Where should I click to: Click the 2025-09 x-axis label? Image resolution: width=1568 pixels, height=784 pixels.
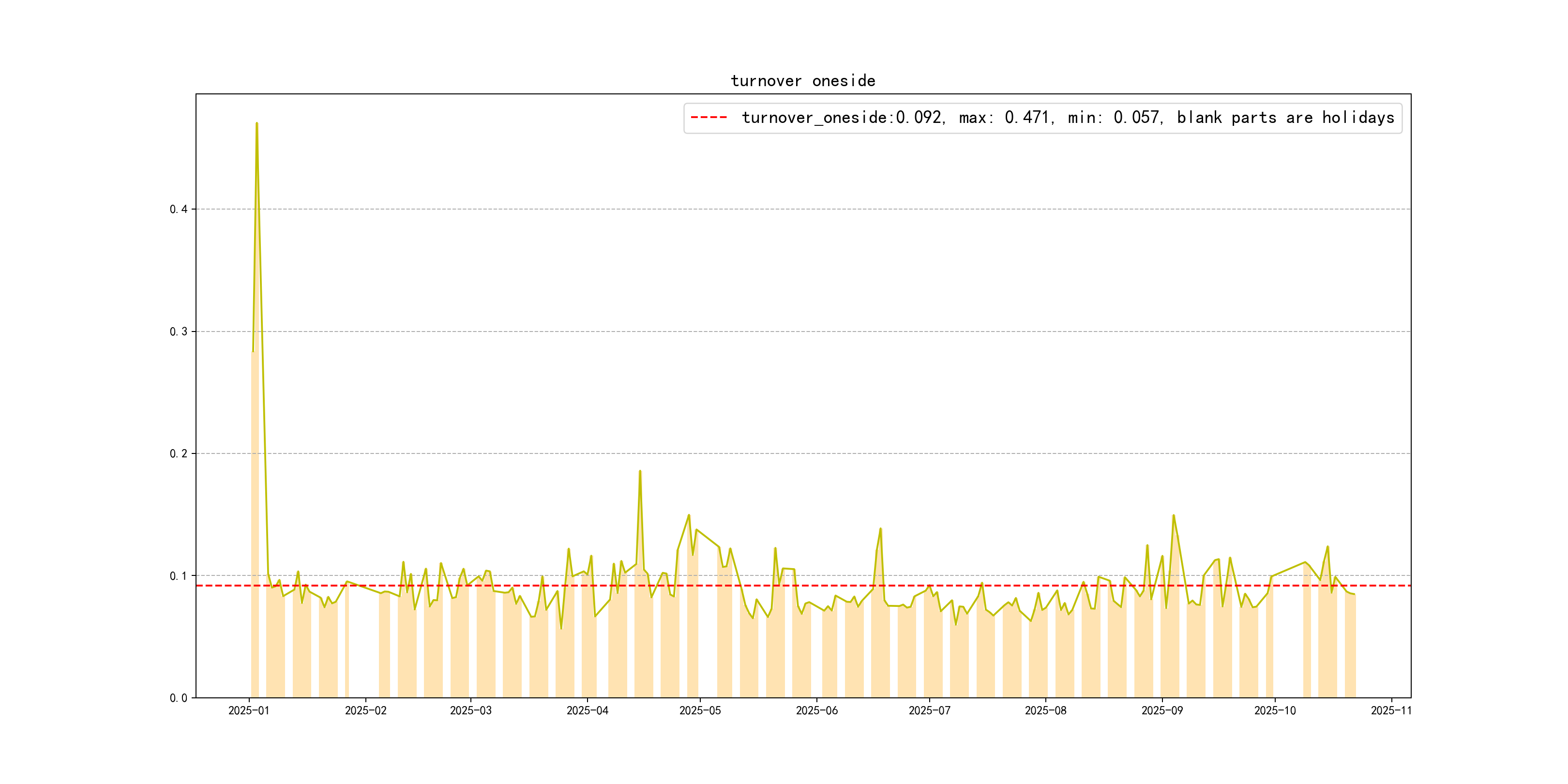coord(1161,710)
